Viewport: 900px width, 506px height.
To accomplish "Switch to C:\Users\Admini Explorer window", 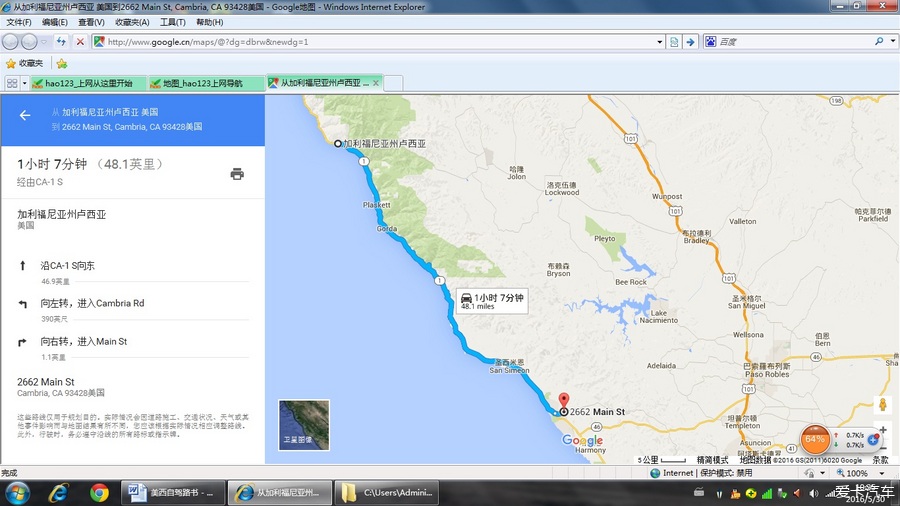I will [389, 493].
